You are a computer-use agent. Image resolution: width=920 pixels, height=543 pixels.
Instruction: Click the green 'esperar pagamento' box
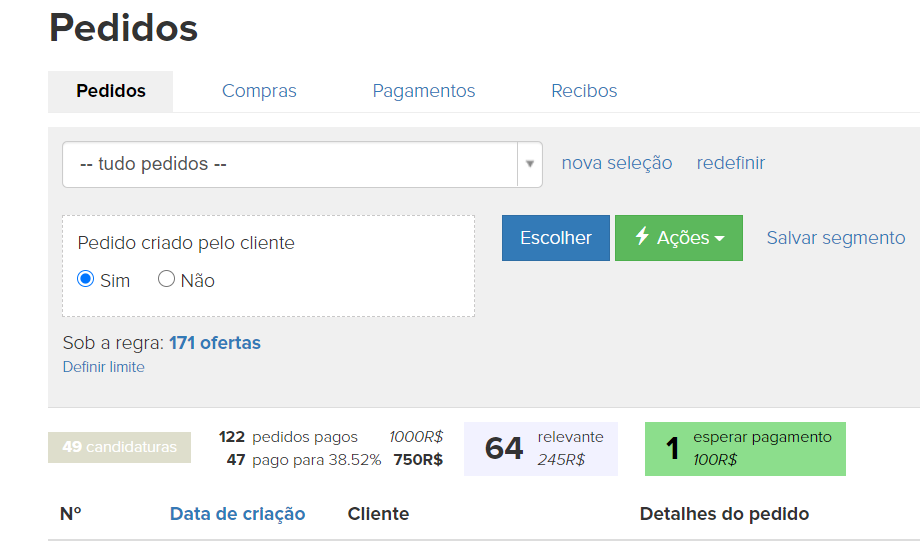745,449
